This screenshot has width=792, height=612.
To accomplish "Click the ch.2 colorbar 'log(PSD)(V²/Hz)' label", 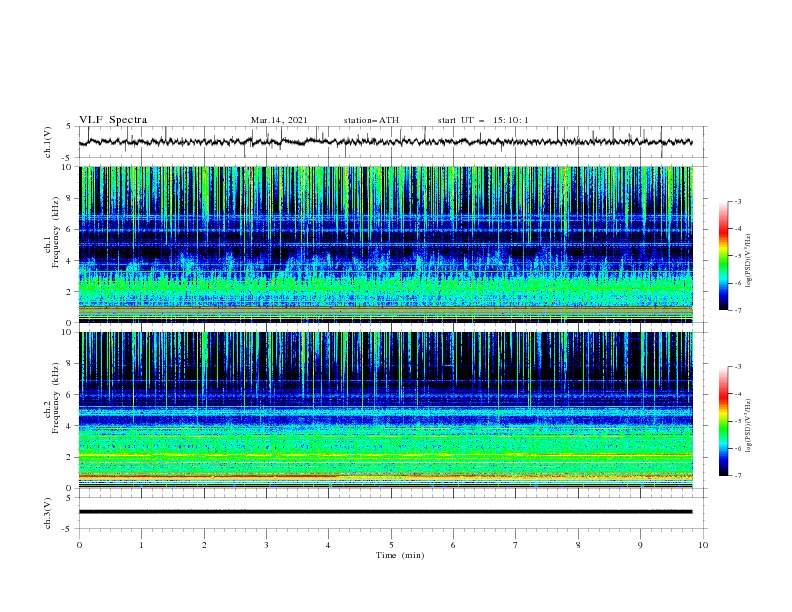I will [x=749, y=426].
